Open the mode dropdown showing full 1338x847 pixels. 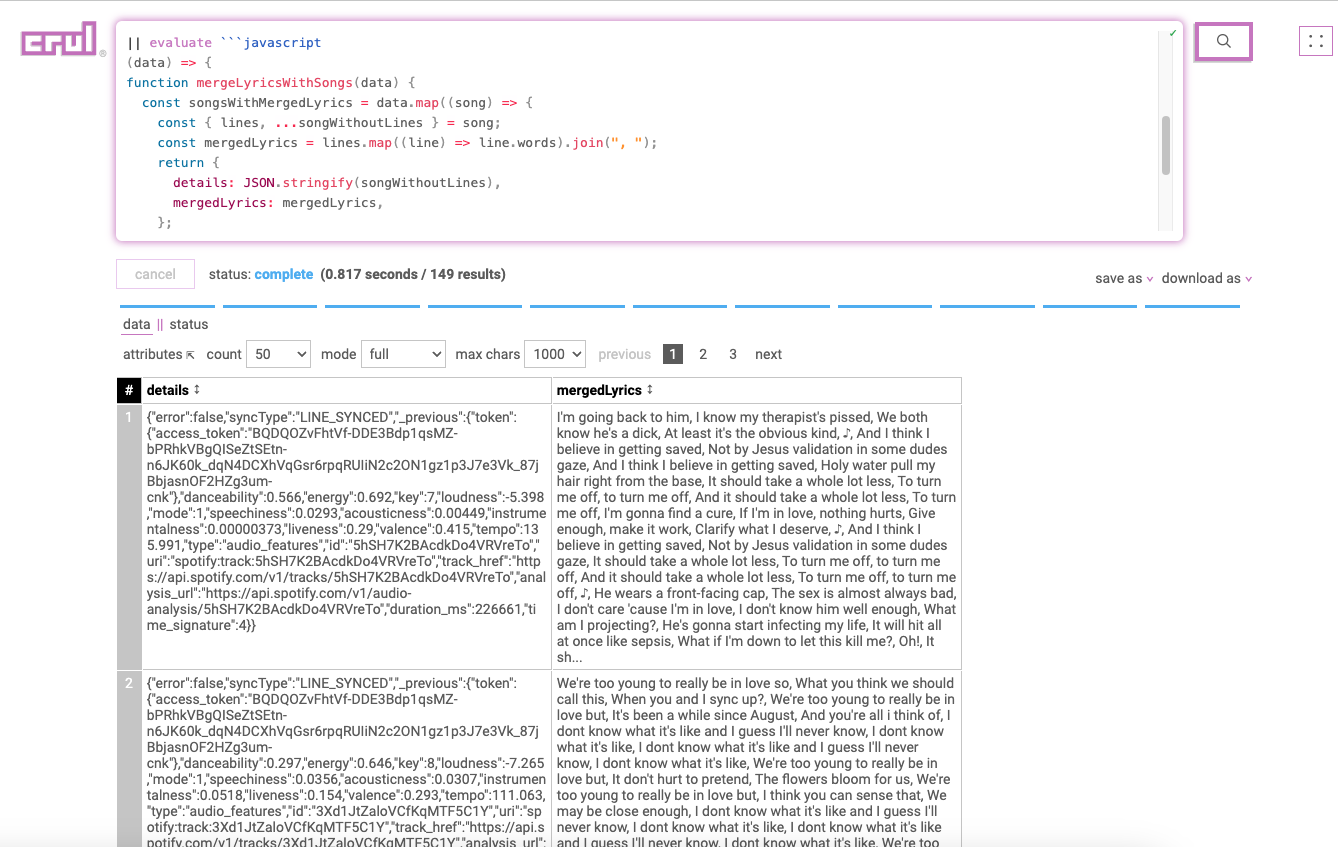[x=403, y=354]
